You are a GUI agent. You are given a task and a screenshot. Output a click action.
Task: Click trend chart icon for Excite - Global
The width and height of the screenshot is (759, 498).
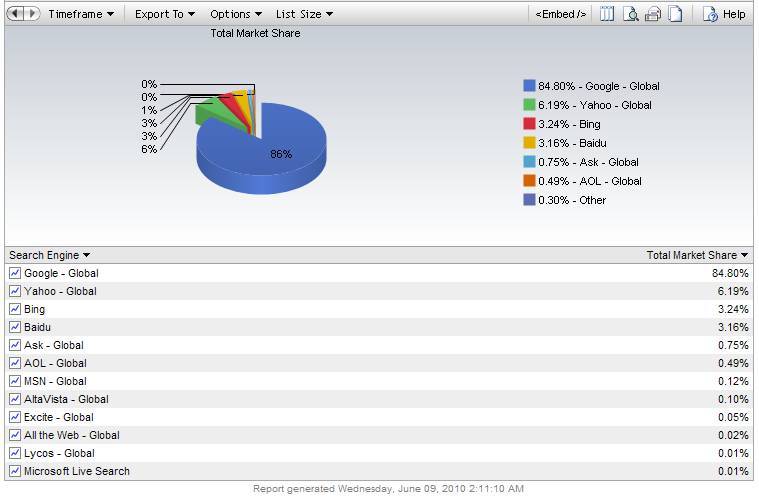(x=15, y=417)
